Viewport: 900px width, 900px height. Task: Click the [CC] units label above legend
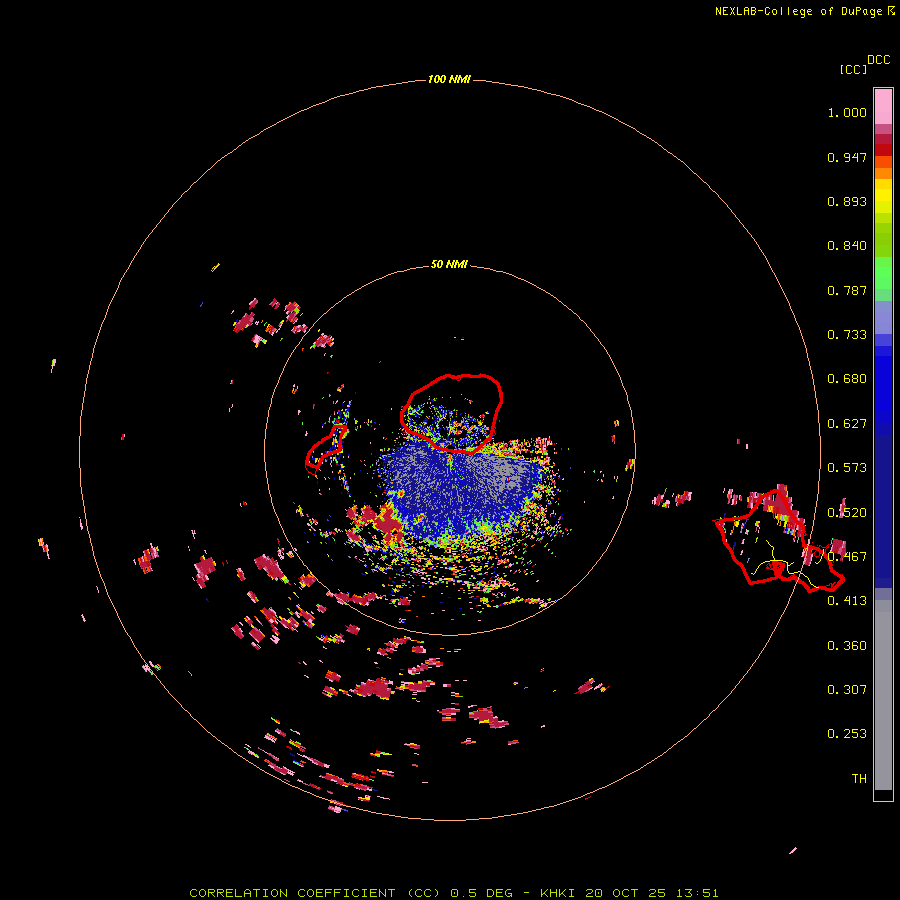pos(853,69)
